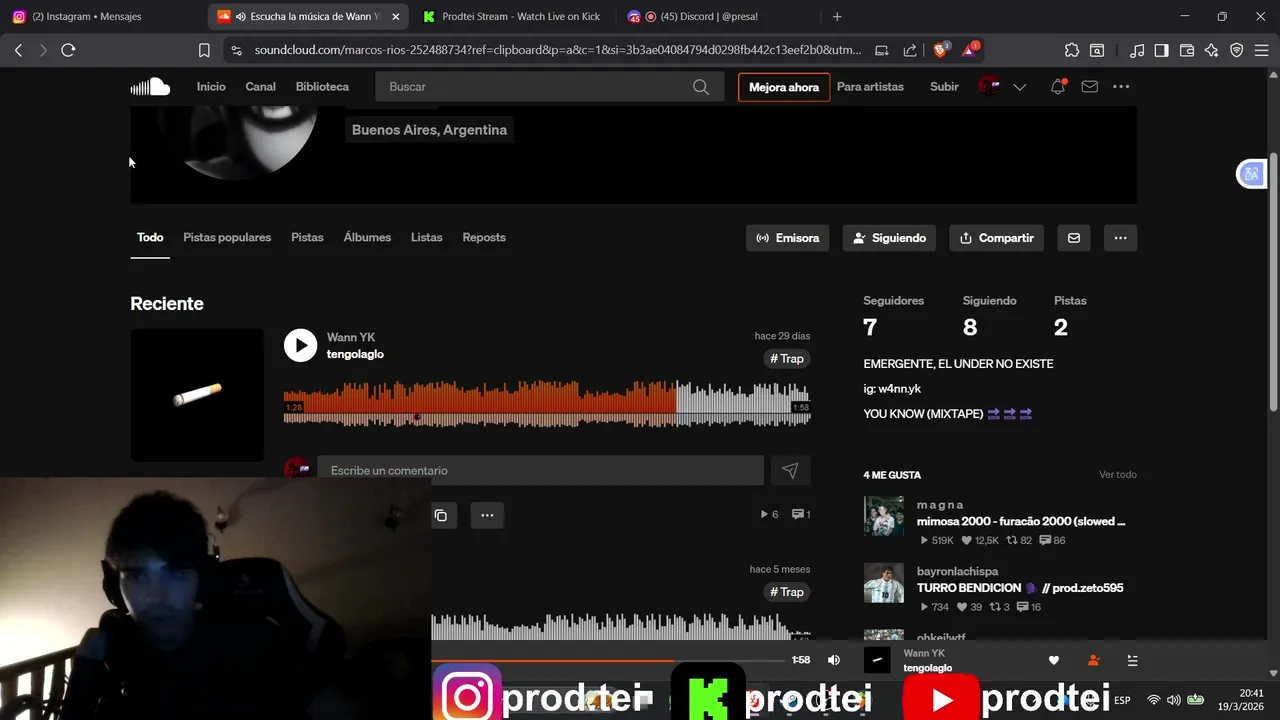
Task: Expand profile dropdown chevron in header
Action: pos(1020,87)
